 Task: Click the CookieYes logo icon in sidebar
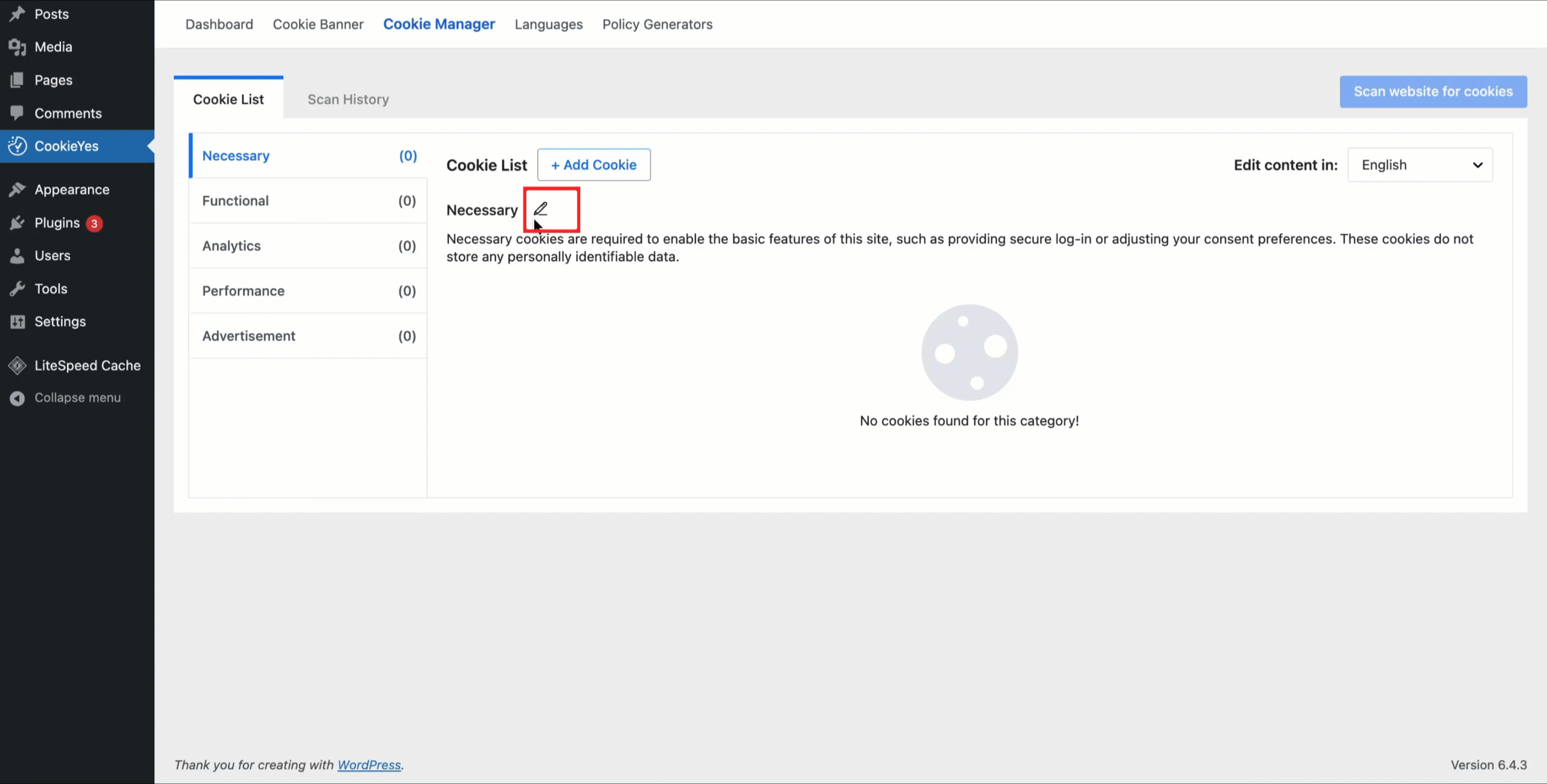click(x=18, y=146)
